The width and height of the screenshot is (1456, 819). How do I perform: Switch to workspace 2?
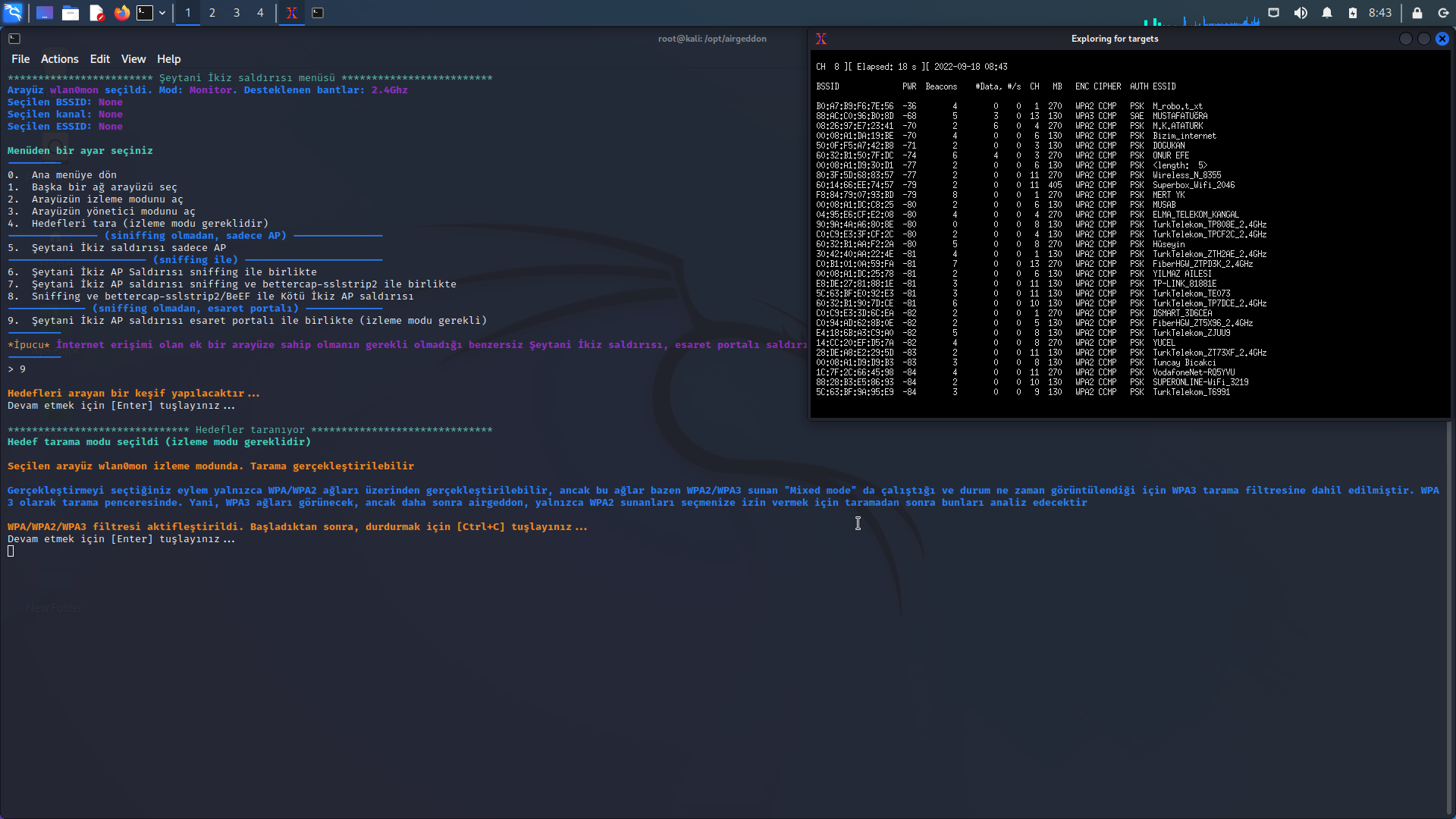(212, 13)
